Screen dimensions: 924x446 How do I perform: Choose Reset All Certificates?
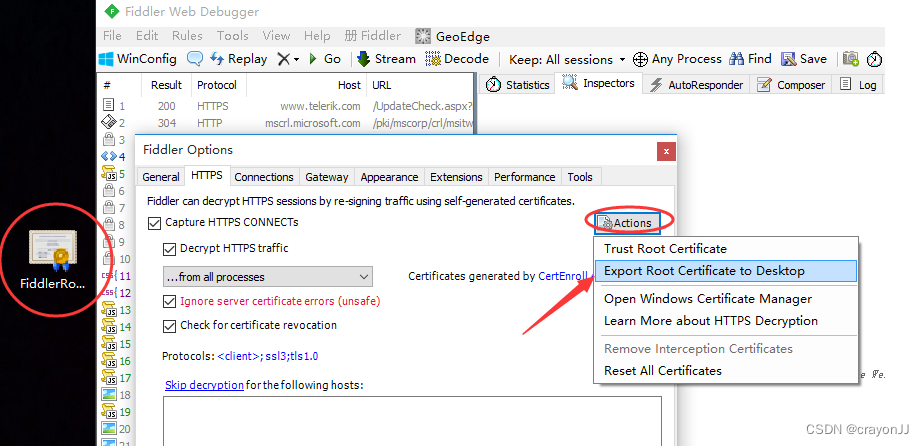[x=725, y=371]
